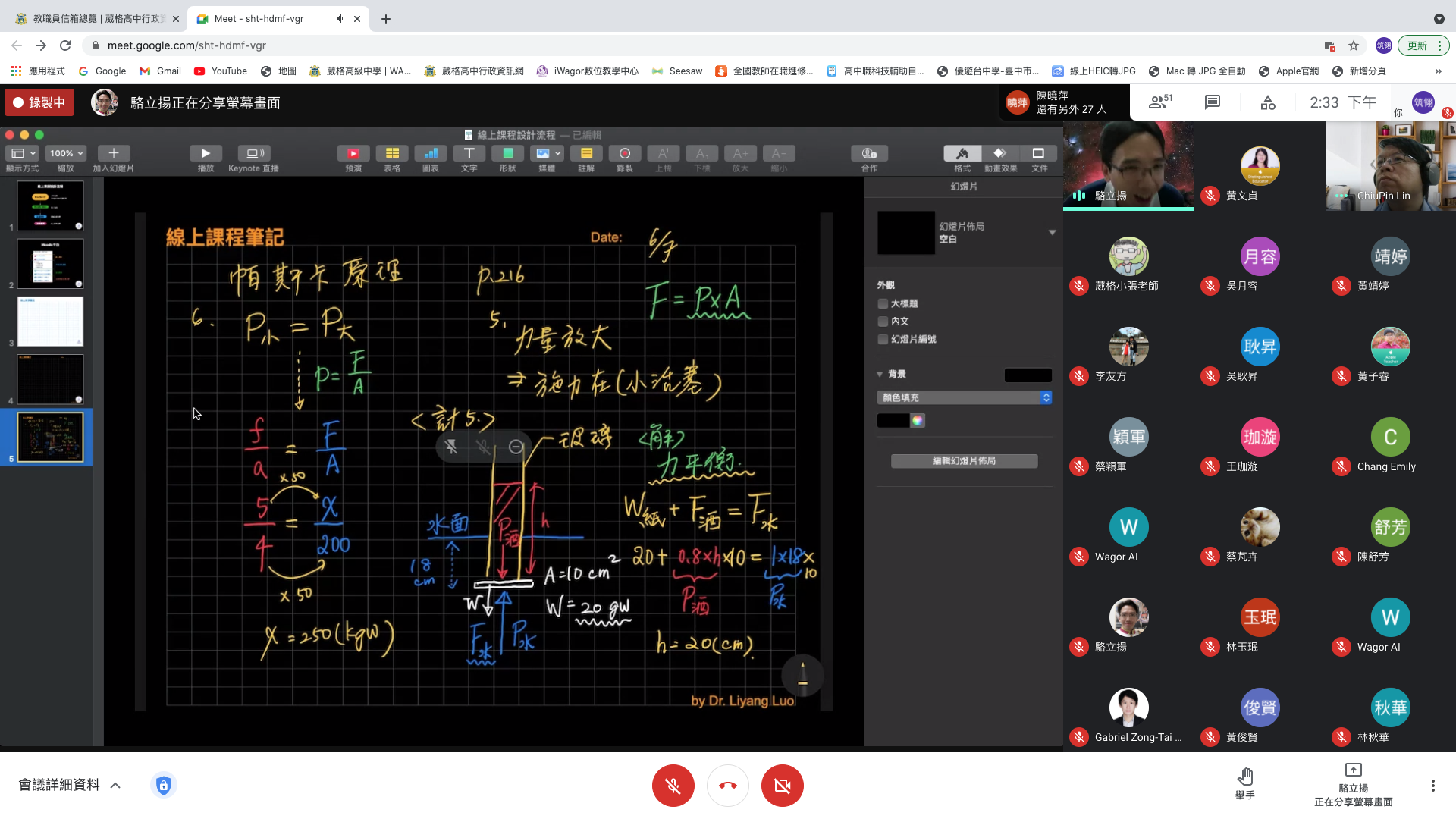Open the three-dot more options menu
Screen dimensions: 1456x819
point(1432,786)
